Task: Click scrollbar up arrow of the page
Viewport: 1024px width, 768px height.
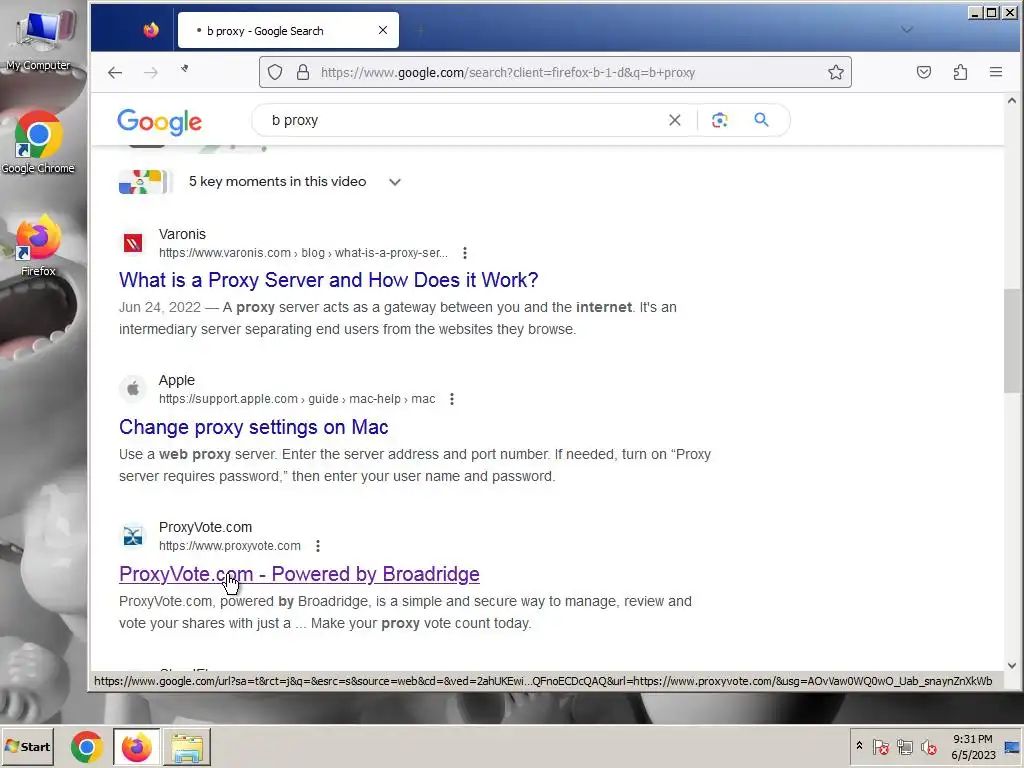Action: click(x=1012, y=101)
